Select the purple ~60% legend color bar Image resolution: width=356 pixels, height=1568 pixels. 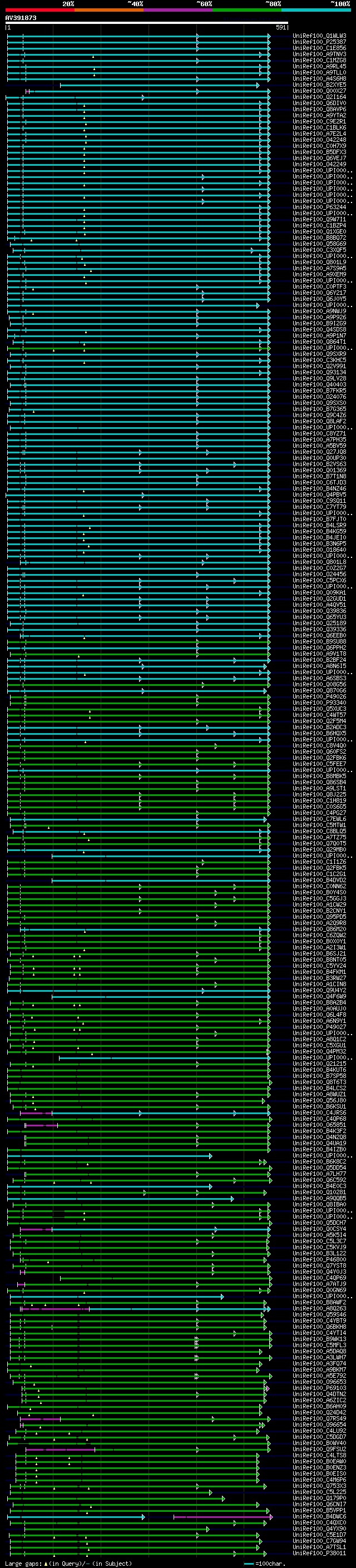pyautogui.click(x=177, y=11)
